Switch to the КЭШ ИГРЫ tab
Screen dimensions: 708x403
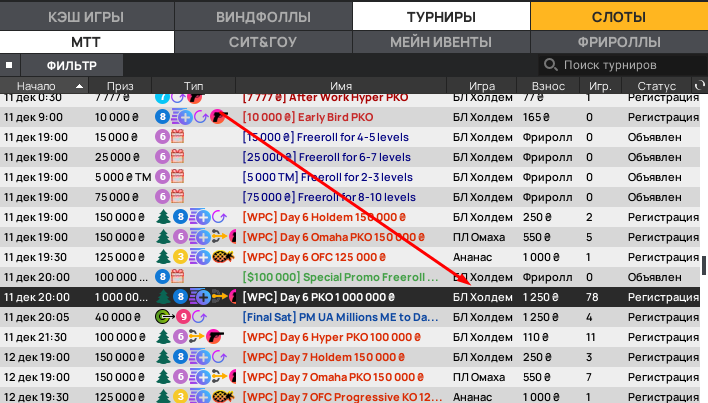pyautogui.click(x=87, y=17)
